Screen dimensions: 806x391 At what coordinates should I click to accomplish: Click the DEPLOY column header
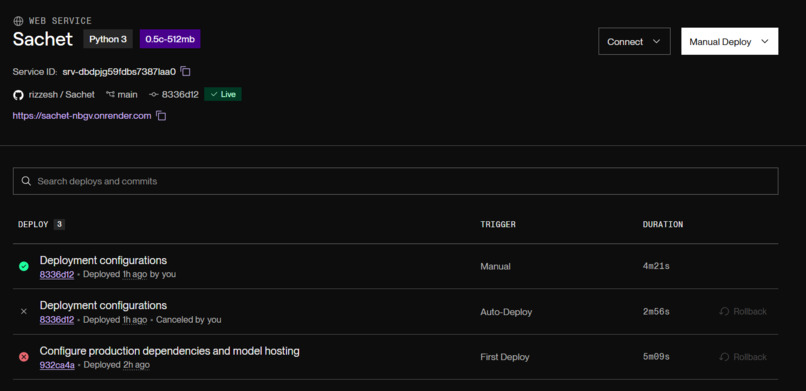[x=33, y=225]
